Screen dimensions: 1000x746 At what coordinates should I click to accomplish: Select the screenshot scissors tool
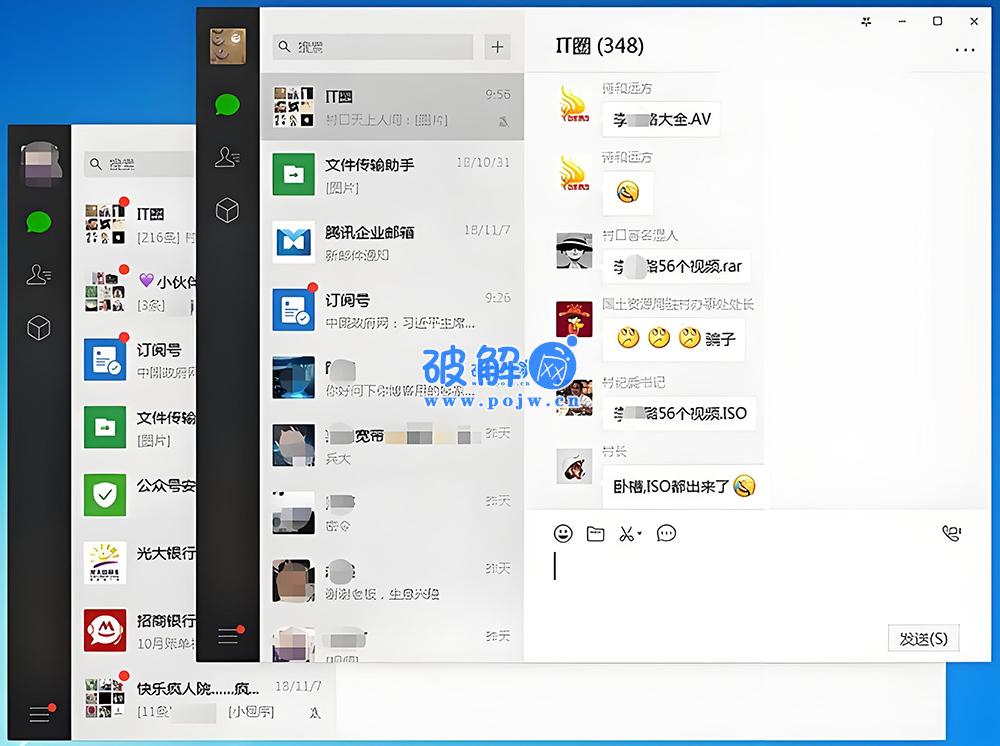625,533
